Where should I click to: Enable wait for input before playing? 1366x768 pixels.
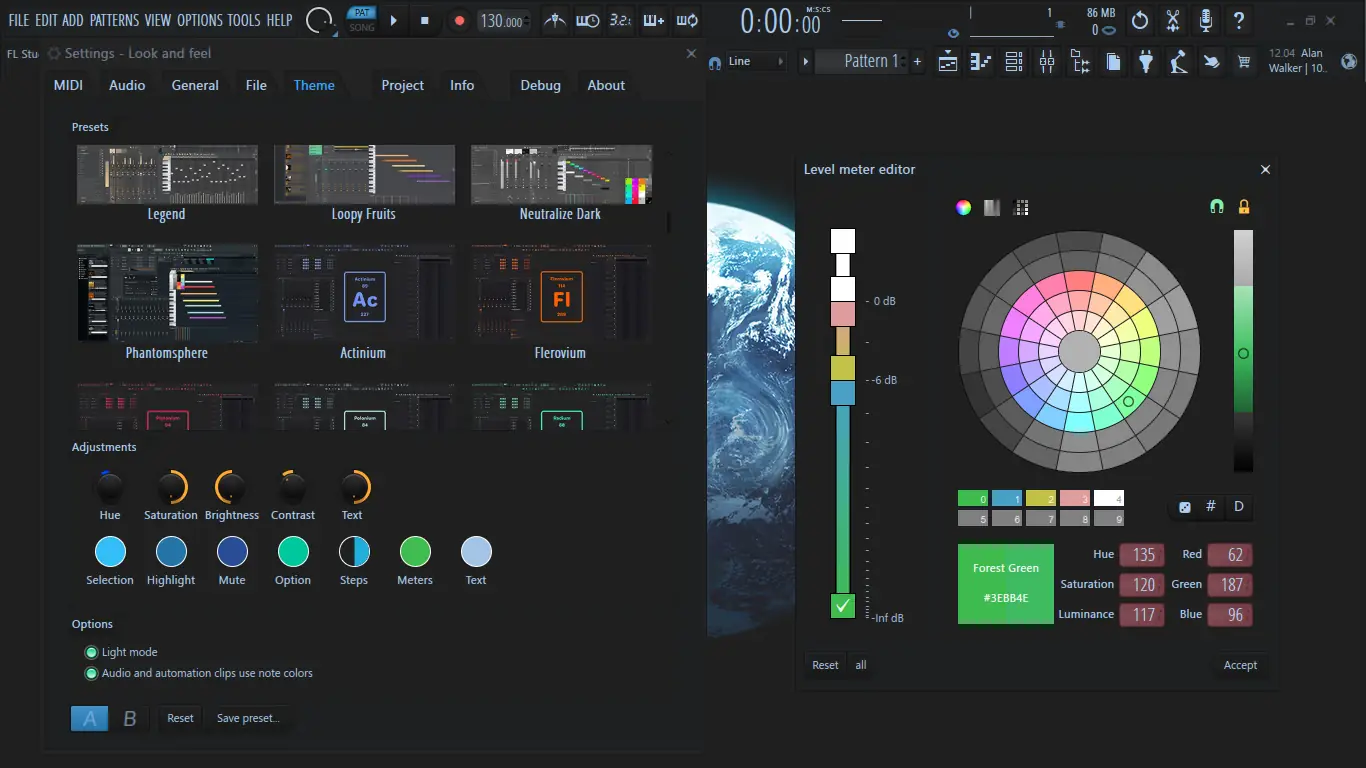click(588, 20)
